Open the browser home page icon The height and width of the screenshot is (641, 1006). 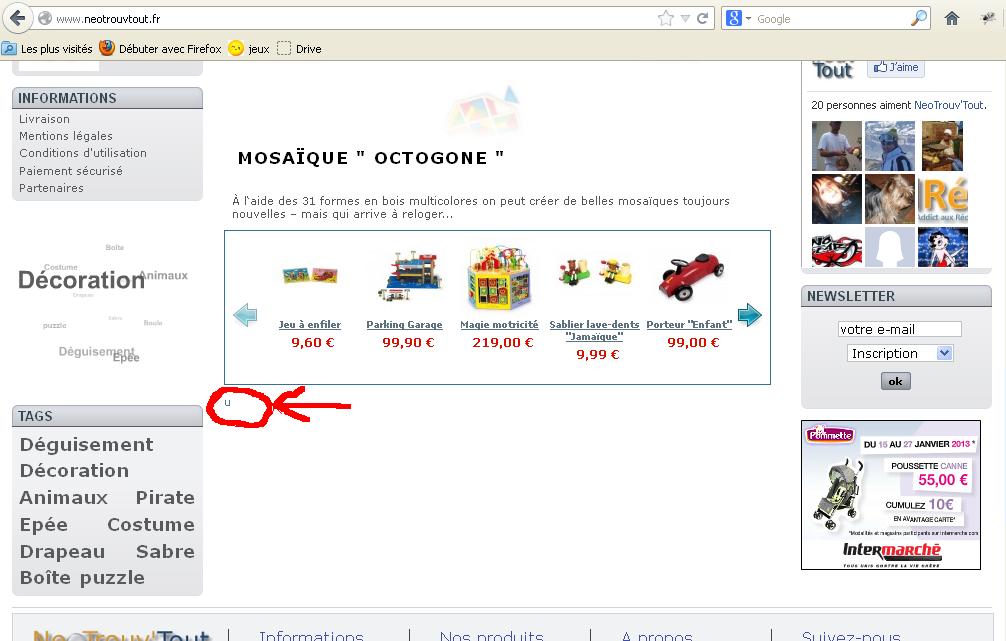click(x=951, y=18)
